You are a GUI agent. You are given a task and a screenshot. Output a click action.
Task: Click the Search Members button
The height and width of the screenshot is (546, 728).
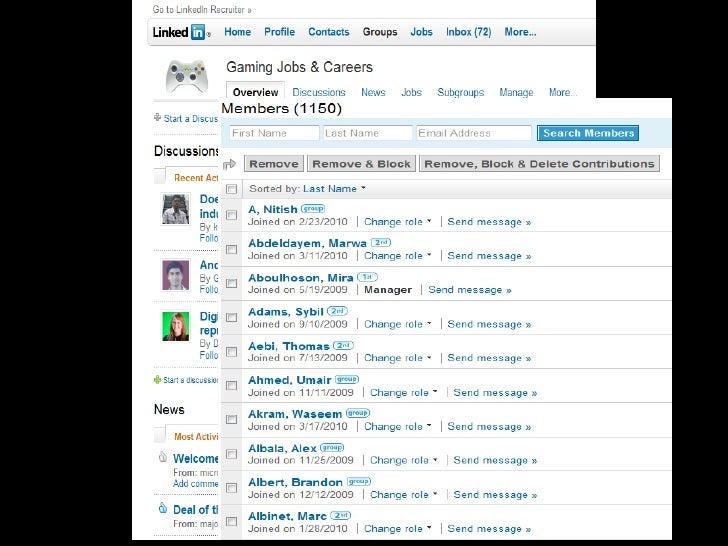pyautogui.click(x=588, y=133)
